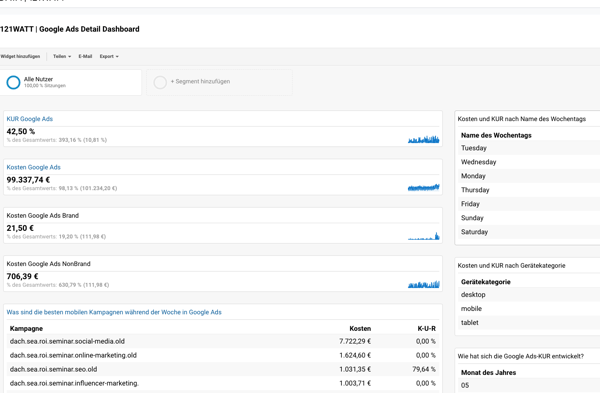The image size is (600, 393).
Task: Open the KUR Google Ads widget link
Action: pos(29,119)
